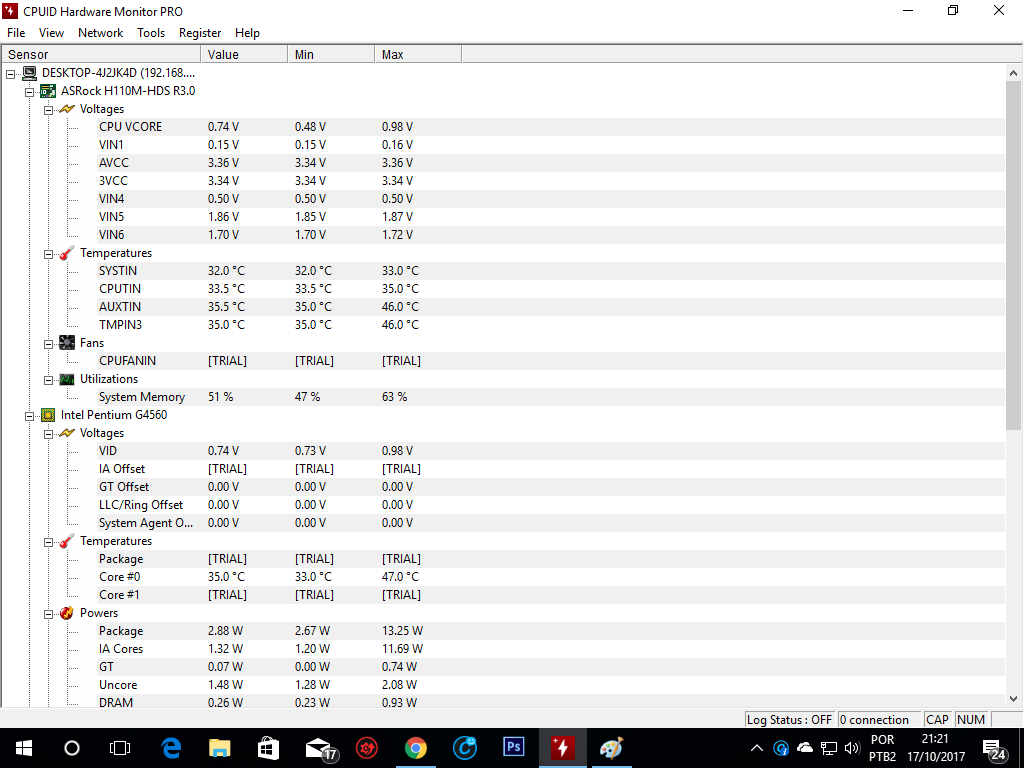This screenshot has width=1024, height=768.
Task: Click the AUXTIN max value 46.0 °C
Action: [400, 306]
